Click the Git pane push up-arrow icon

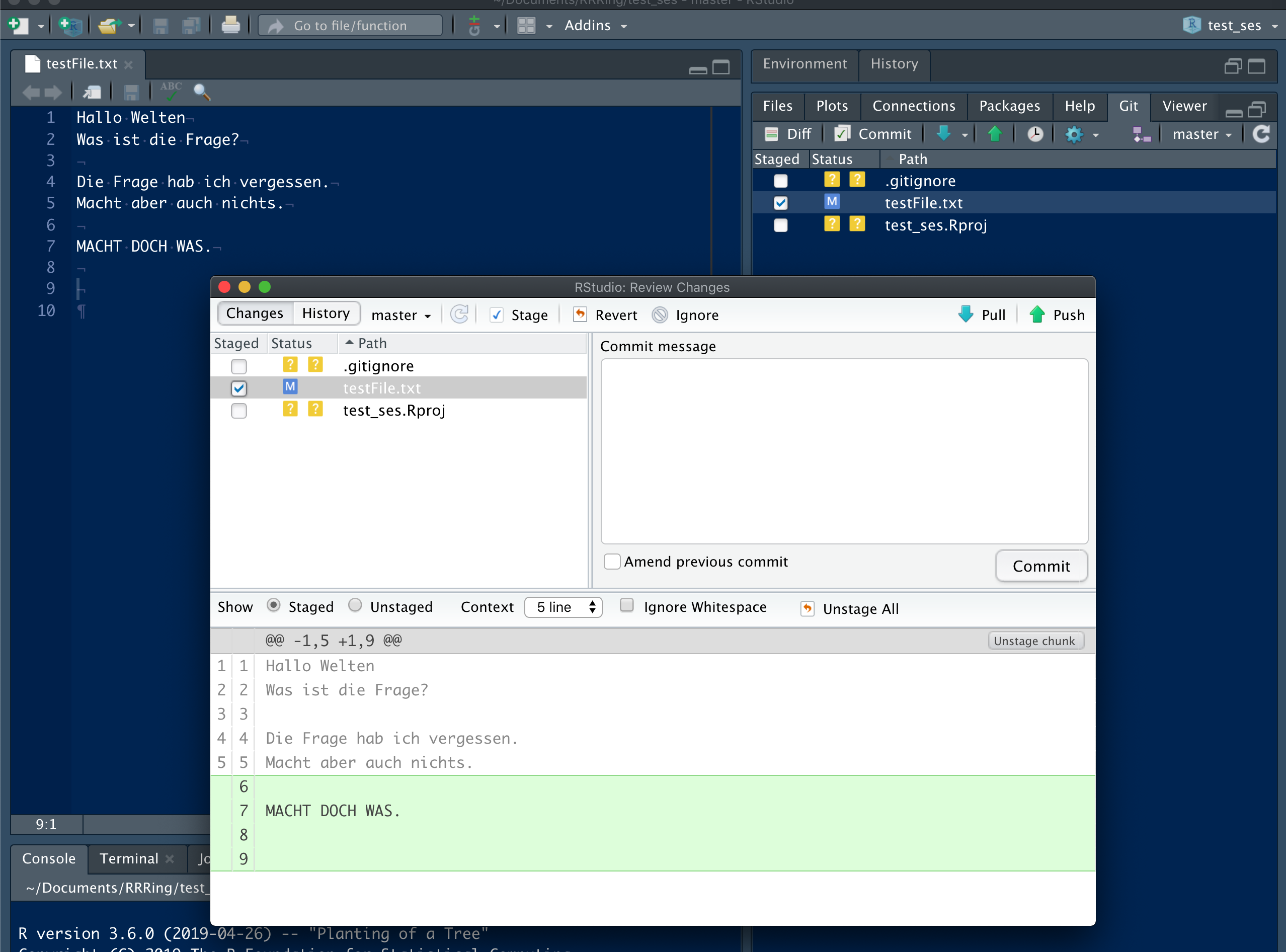(995, 134)
